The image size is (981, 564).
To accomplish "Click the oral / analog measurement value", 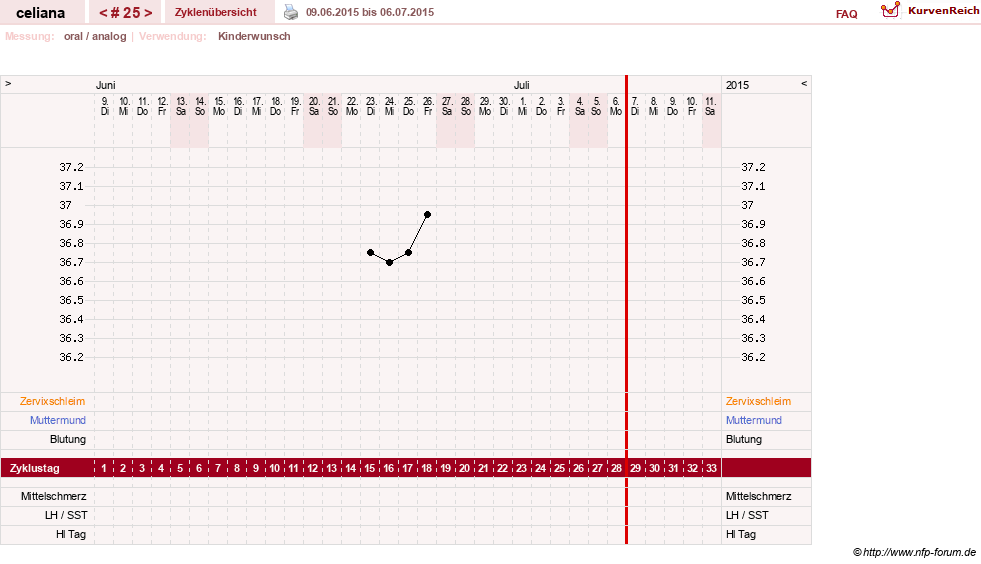I will point(95,36).
